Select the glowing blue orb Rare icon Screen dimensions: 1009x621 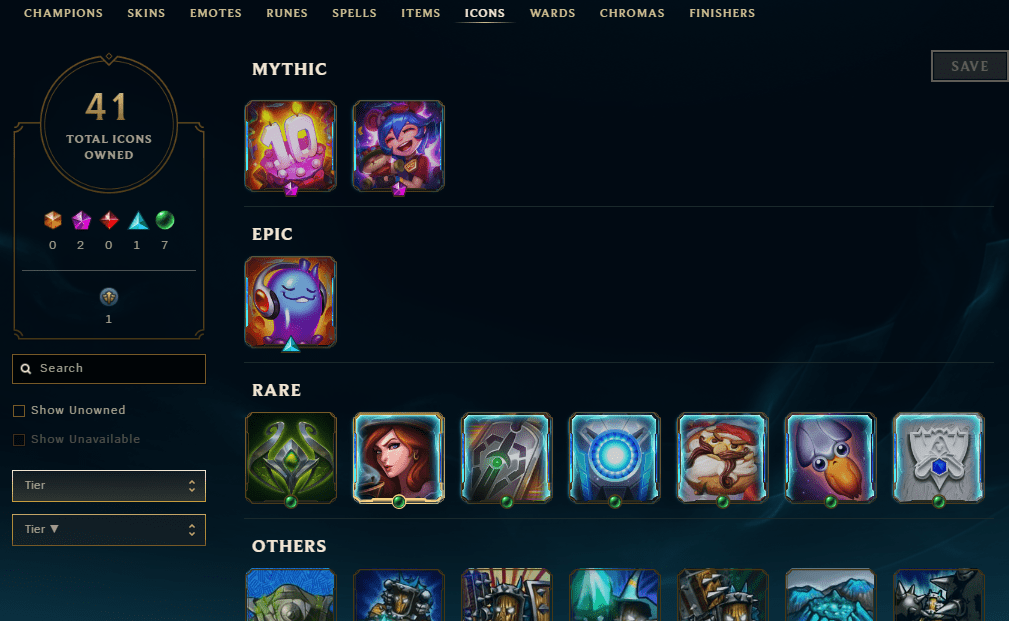[x=615, y=458]
